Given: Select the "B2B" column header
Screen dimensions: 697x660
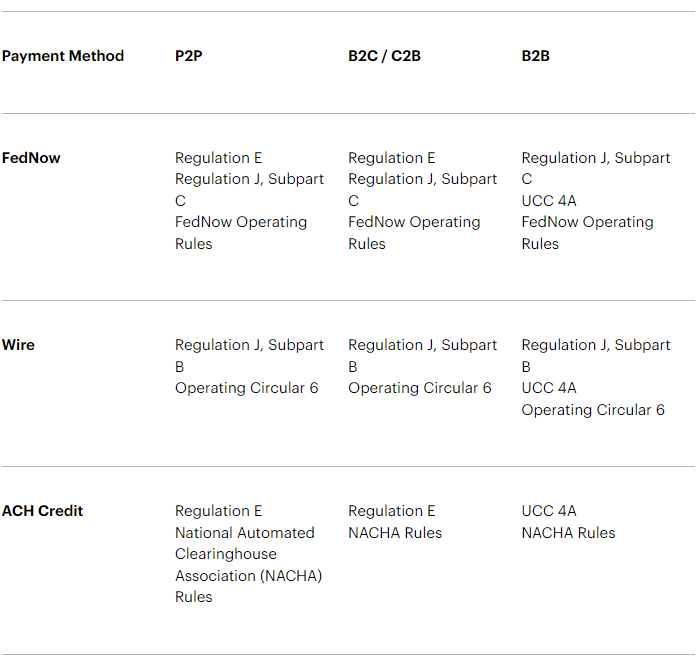Looking at the screenshot, I should click(535, 56).
